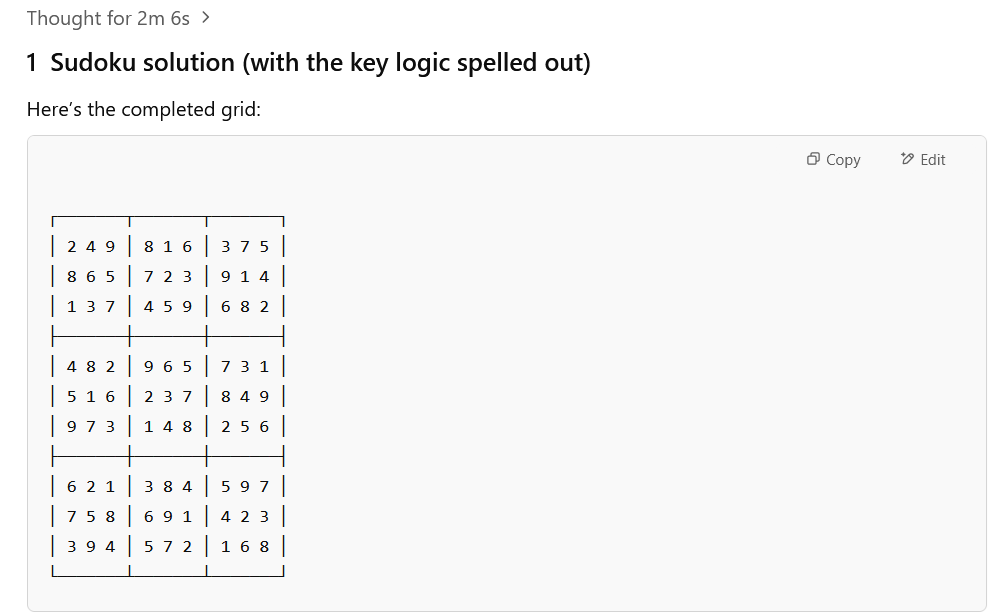The height and width of the screenshot is (614, 998).
Task: Click the grid row starting 3 9 4
Action: pyautogui.click(x=168, y=546)
